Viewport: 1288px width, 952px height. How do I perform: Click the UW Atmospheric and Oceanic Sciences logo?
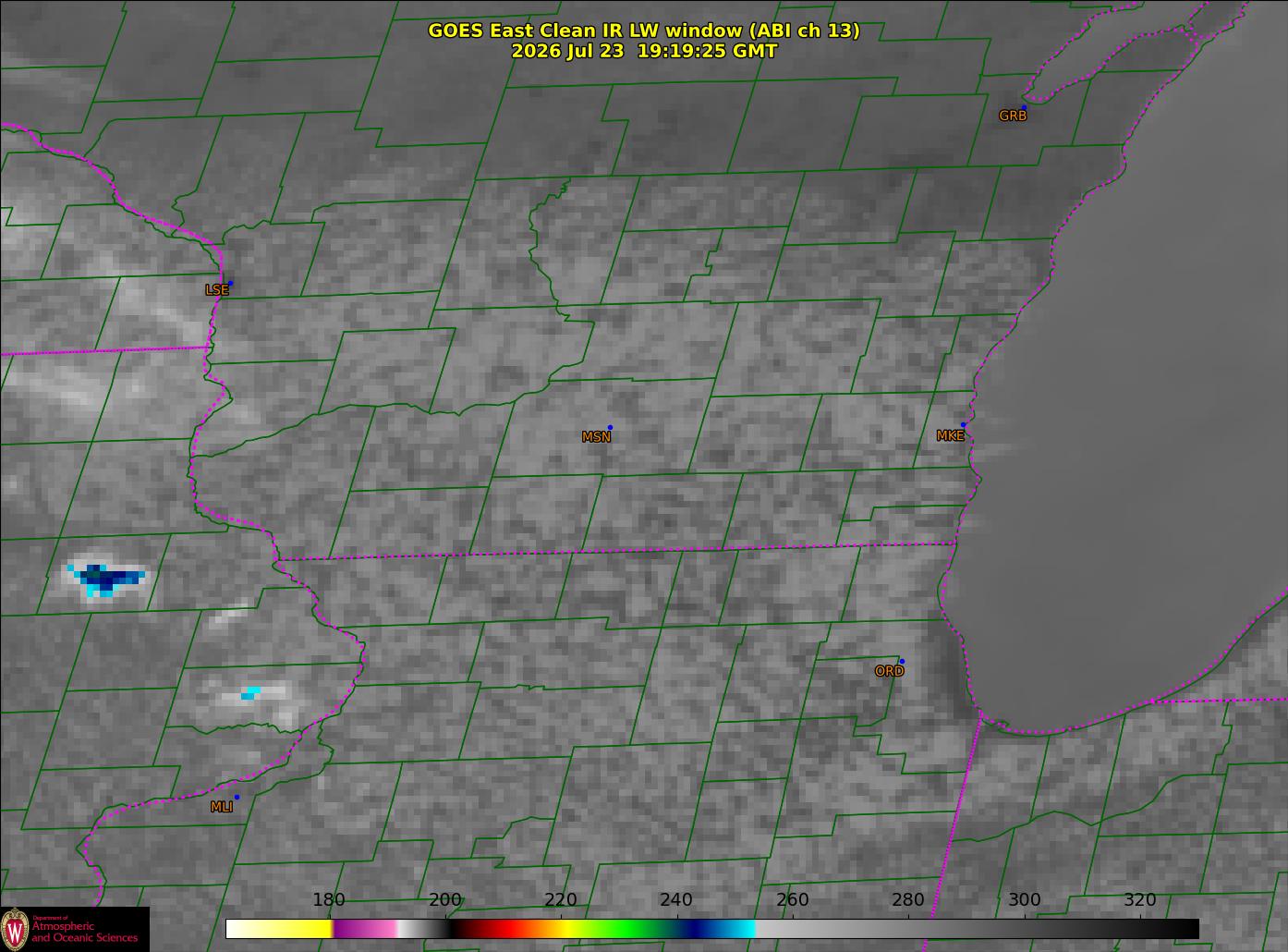point(74,929)
